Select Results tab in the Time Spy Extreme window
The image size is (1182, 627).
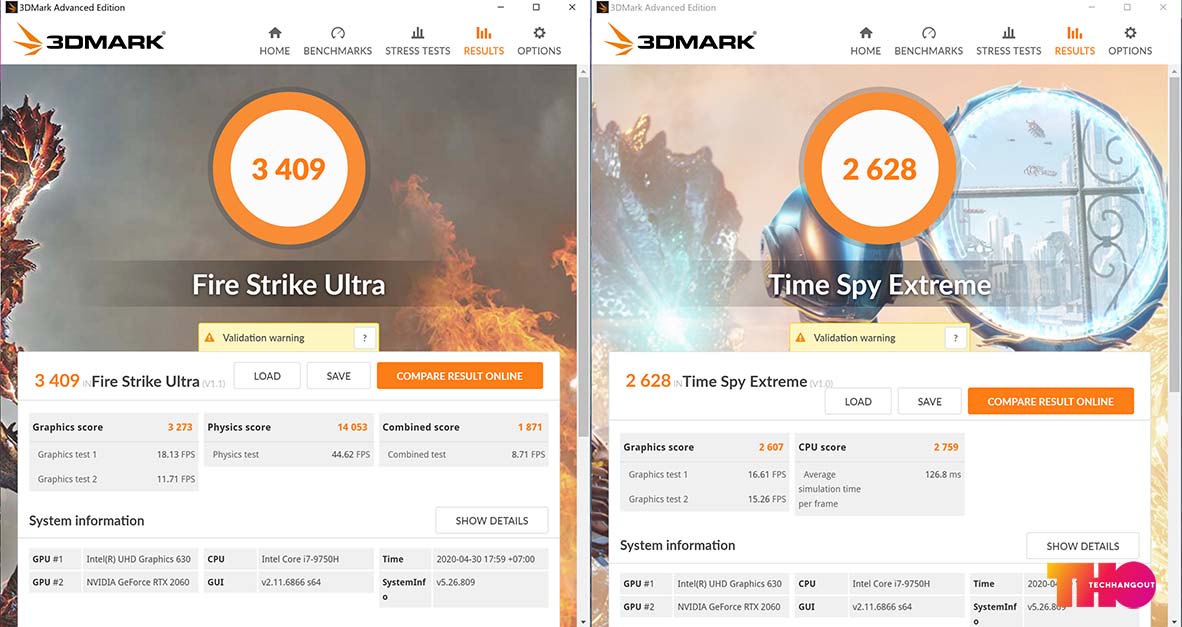(1075, 41)
